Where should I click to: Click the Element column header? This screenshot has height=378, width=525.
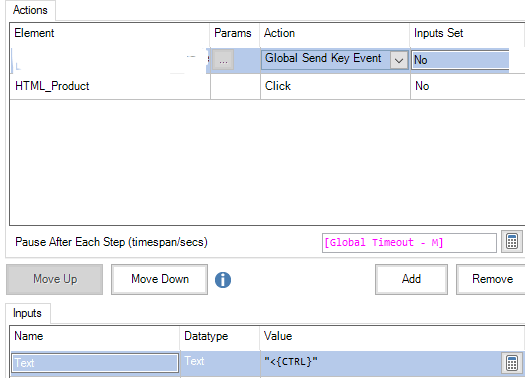point(109,33)
